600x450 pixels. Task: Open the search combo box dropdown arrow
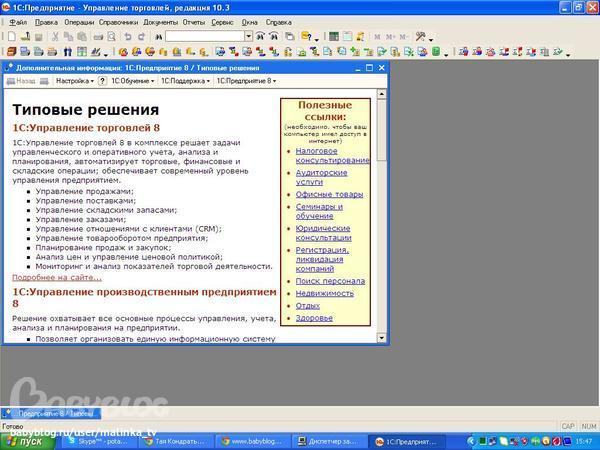pos(249,36)
